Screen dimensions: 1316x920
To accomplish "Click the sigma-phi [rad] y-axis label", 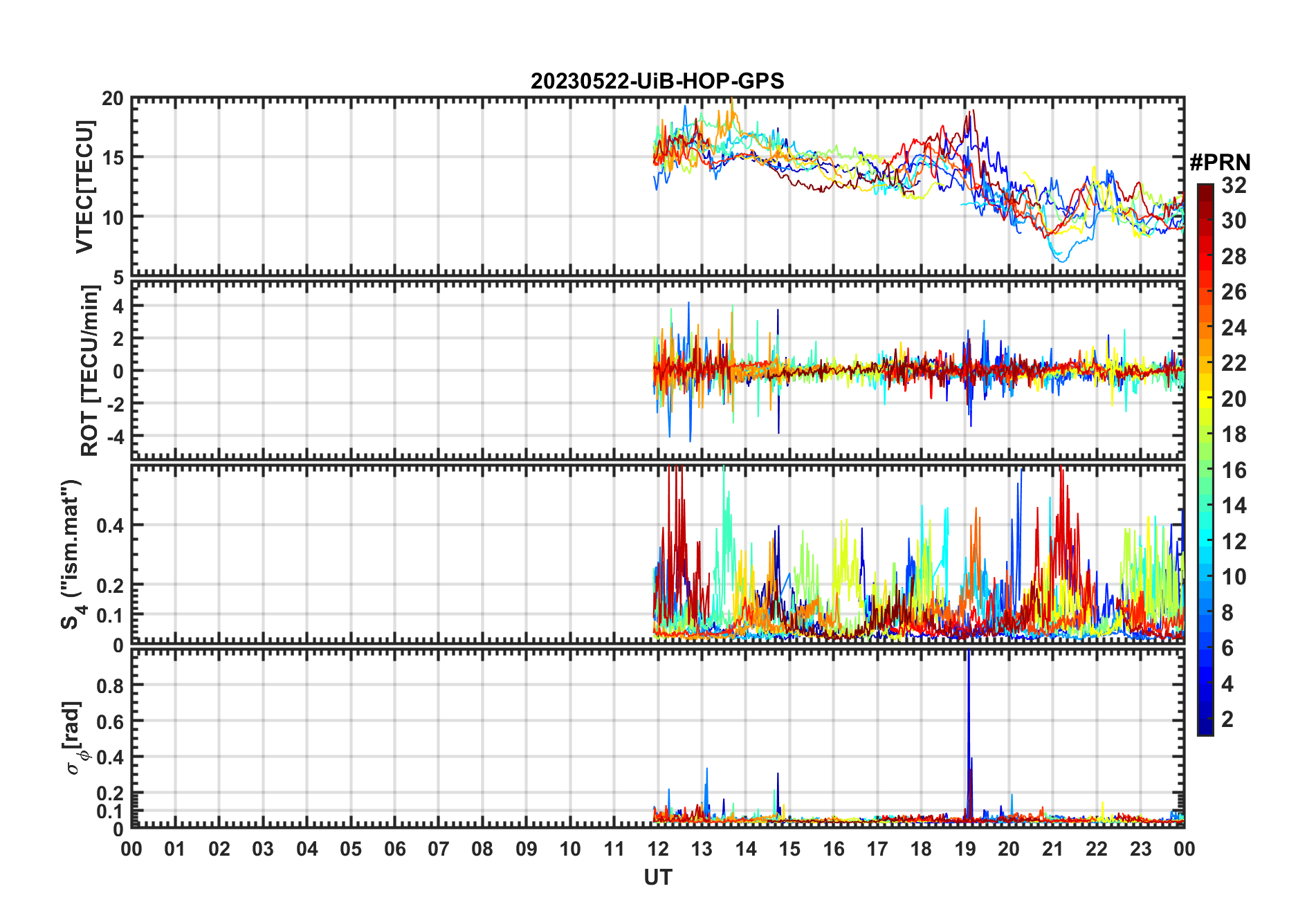I will tap(75, 737).
